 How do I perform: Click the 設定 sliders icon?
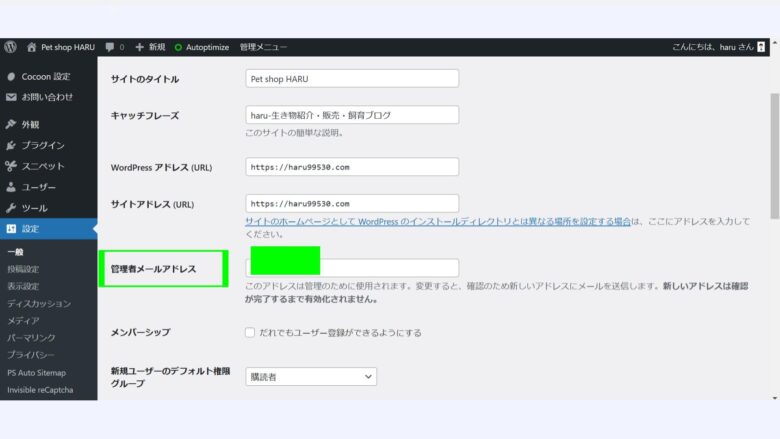point(11,229)
